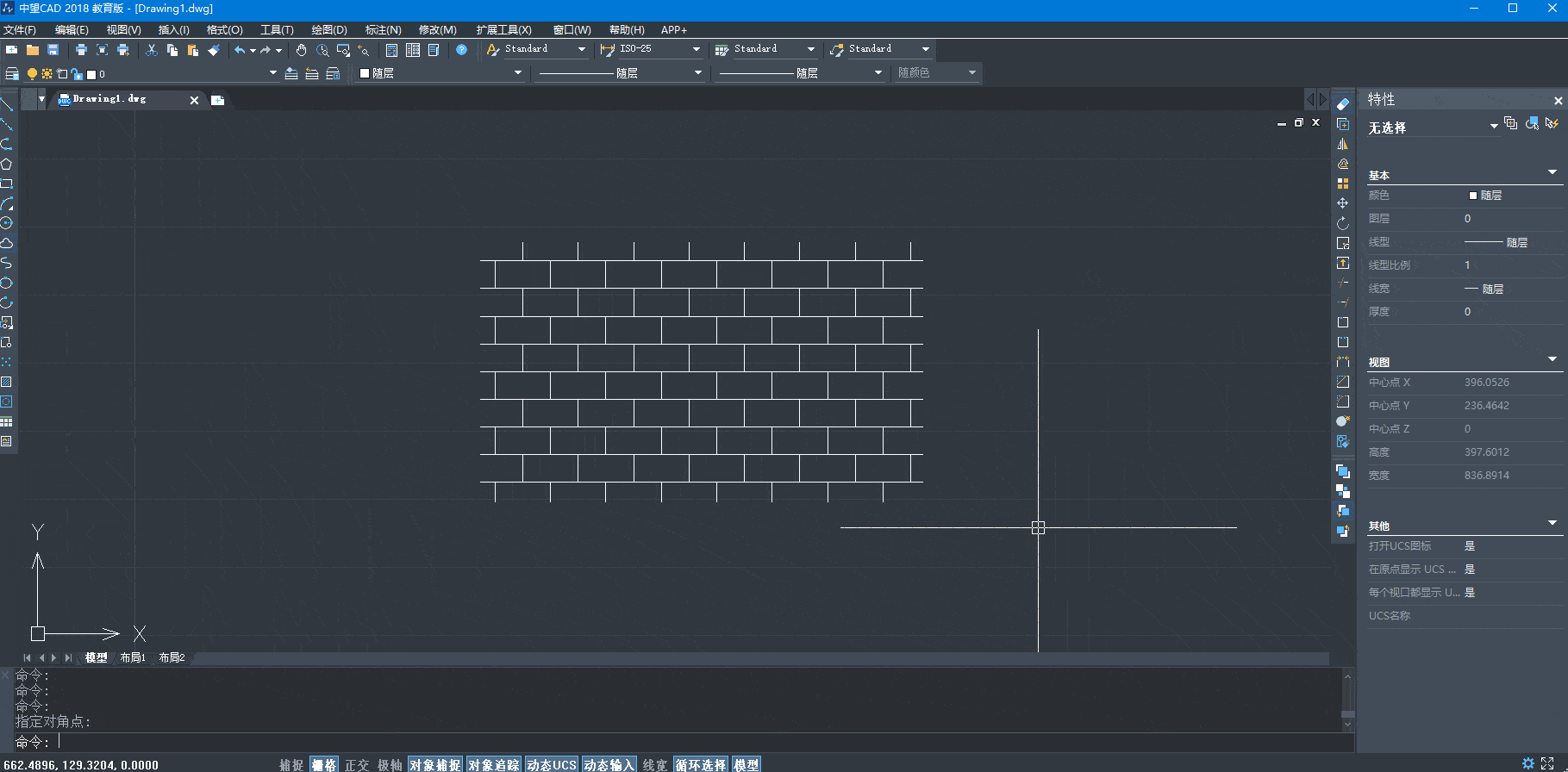The image size is (1568, 772).
Task: Choose the Revision Cloud tool
Action: click(7, 243)
